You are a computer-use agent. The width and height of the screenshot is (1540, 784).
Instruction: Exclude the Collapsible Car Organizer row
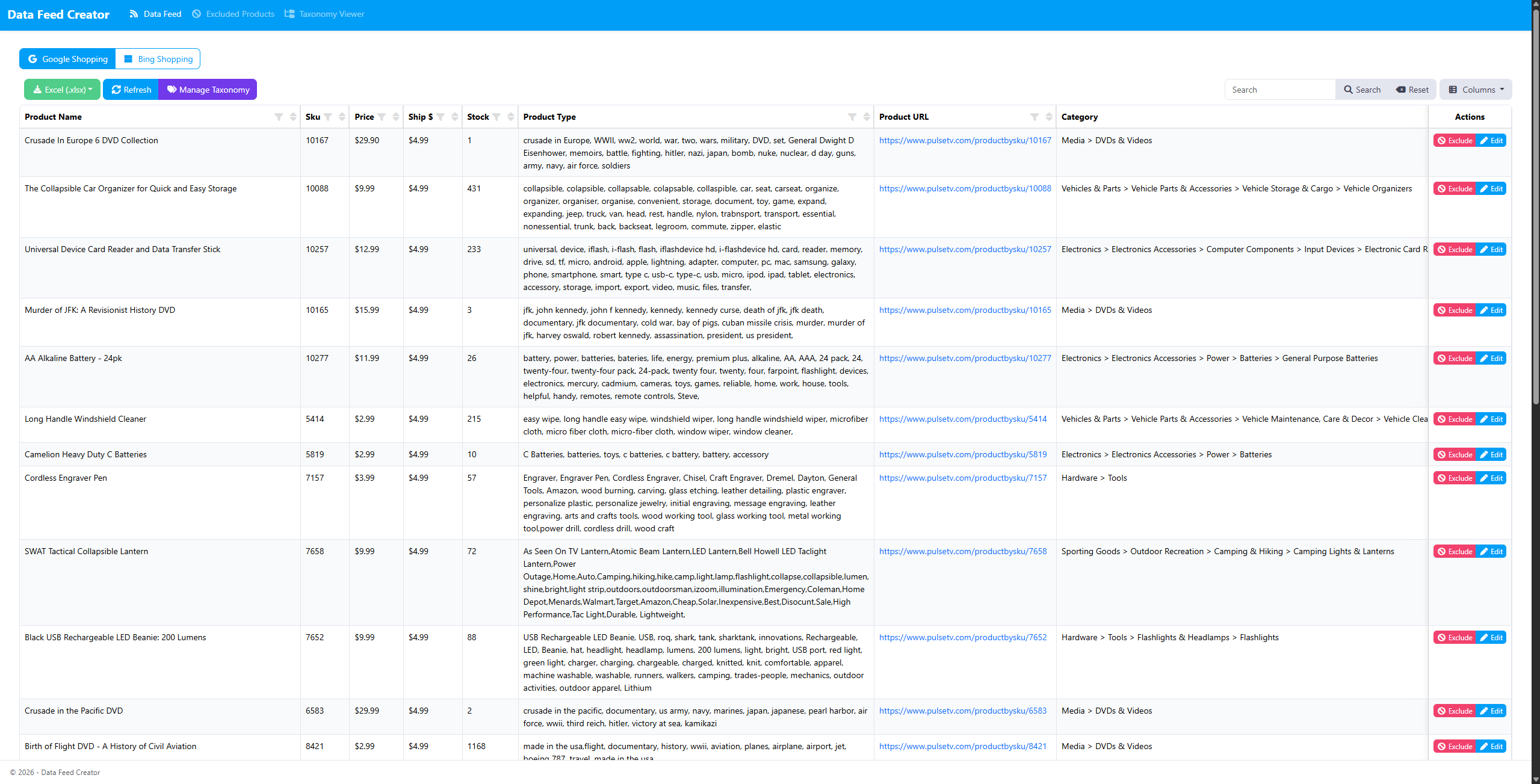[1455, 189]
